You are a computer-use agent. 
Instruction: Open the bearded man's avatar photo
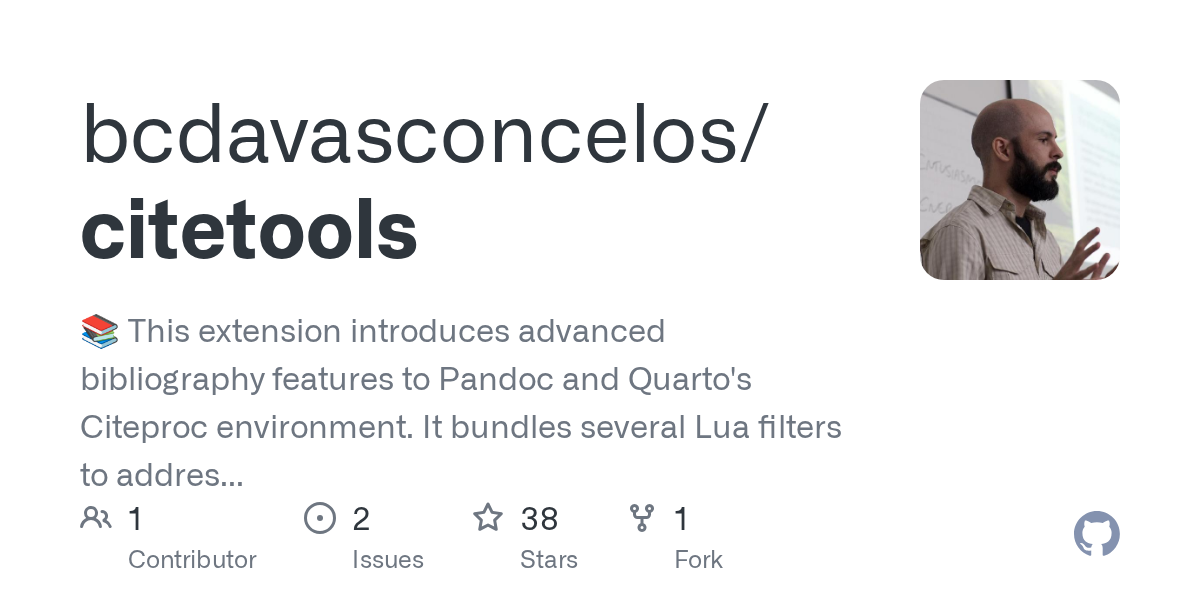pos(1019,180)
